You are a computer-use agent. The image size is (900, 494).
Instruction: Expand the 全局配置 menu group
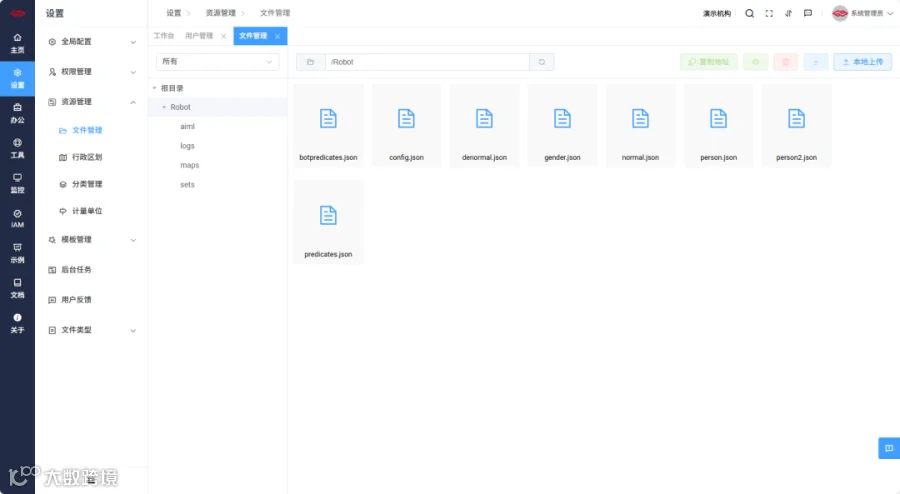[92, 42]
